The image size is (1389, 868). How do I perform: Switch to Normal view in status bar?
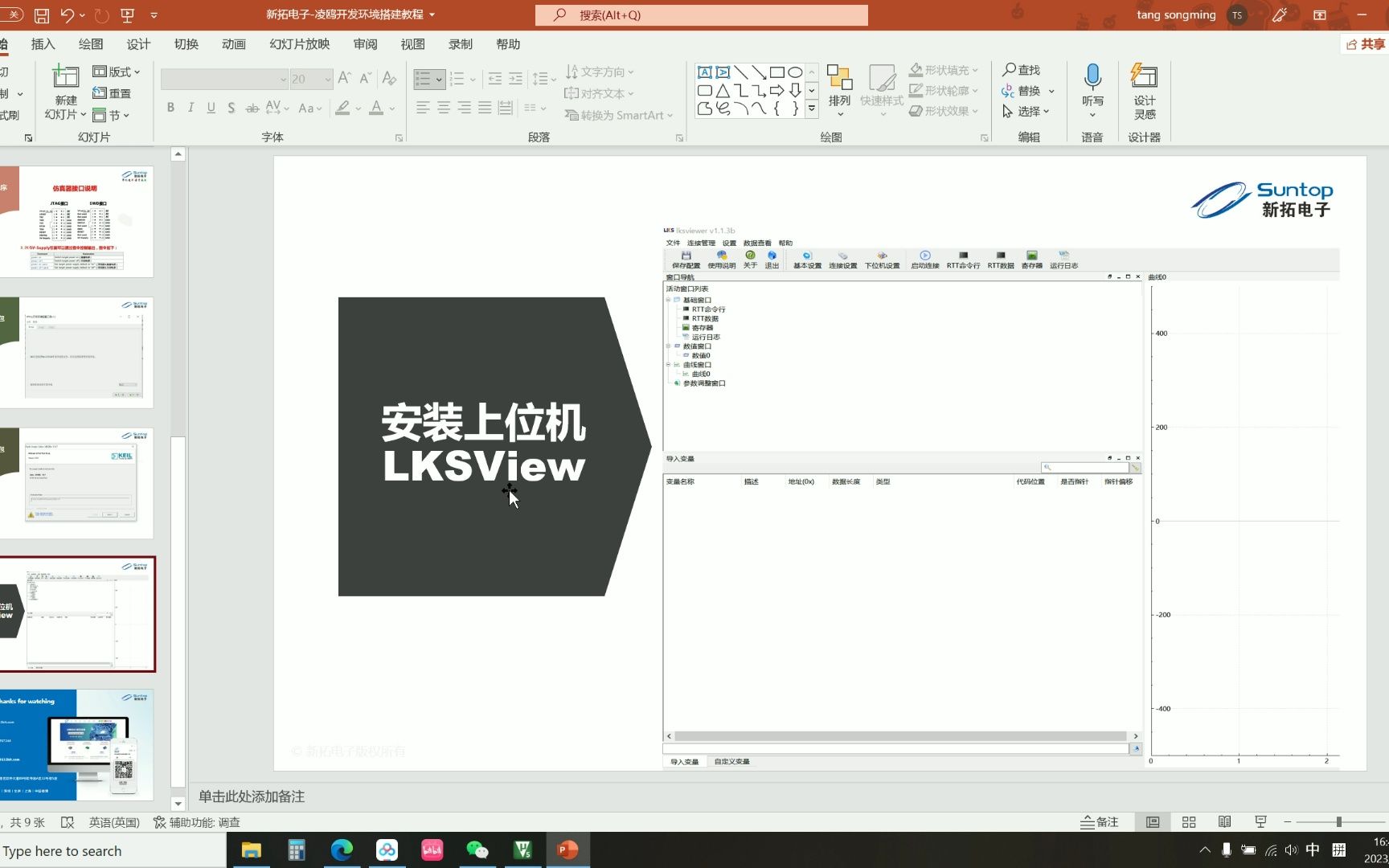[x=1153, y=821]
